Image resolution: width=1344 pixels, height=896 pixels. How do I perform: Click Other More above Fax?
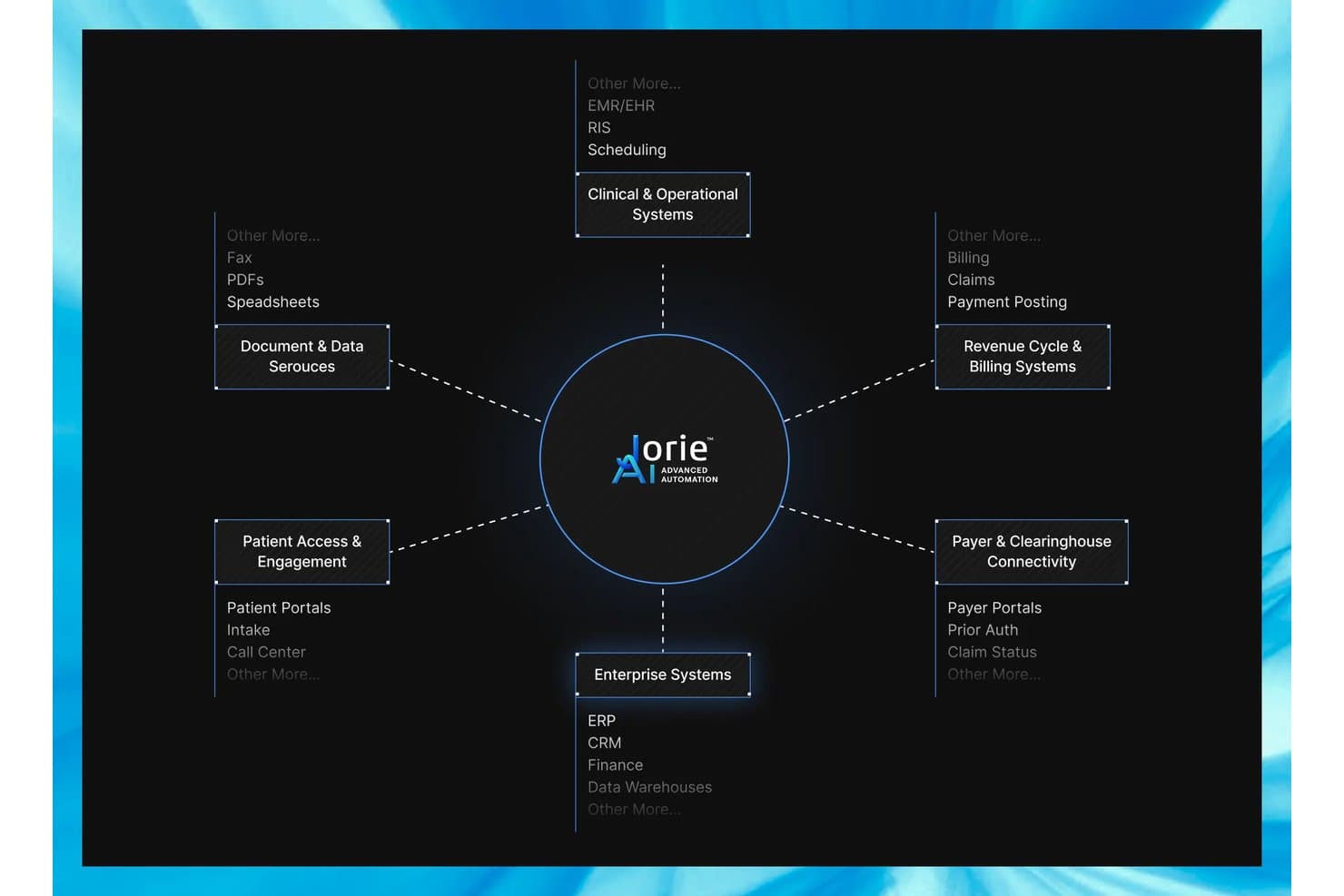pyautogui.click(x=273, y=236)
